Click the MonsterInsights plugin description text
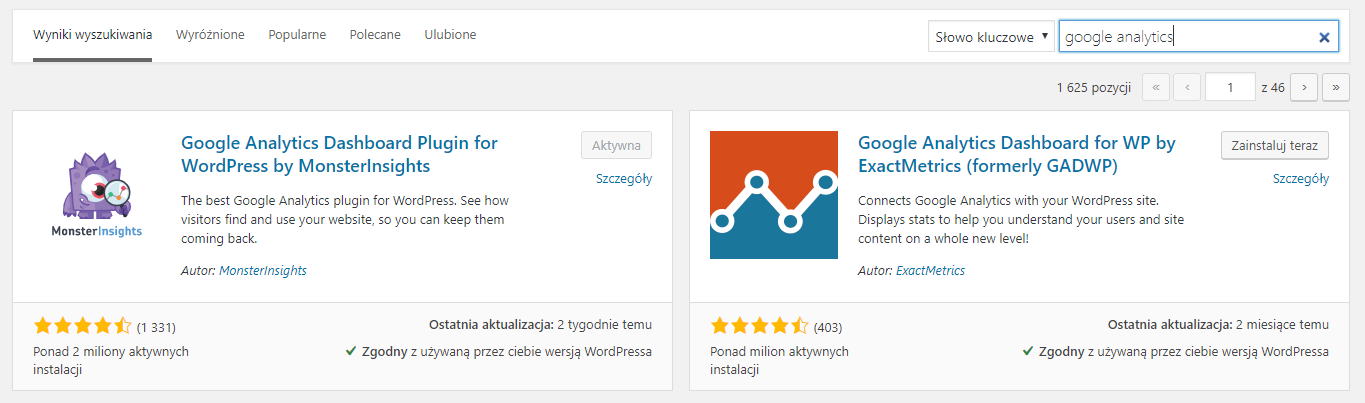Screen dimensions: 1365x403 (x=343, y=219)
